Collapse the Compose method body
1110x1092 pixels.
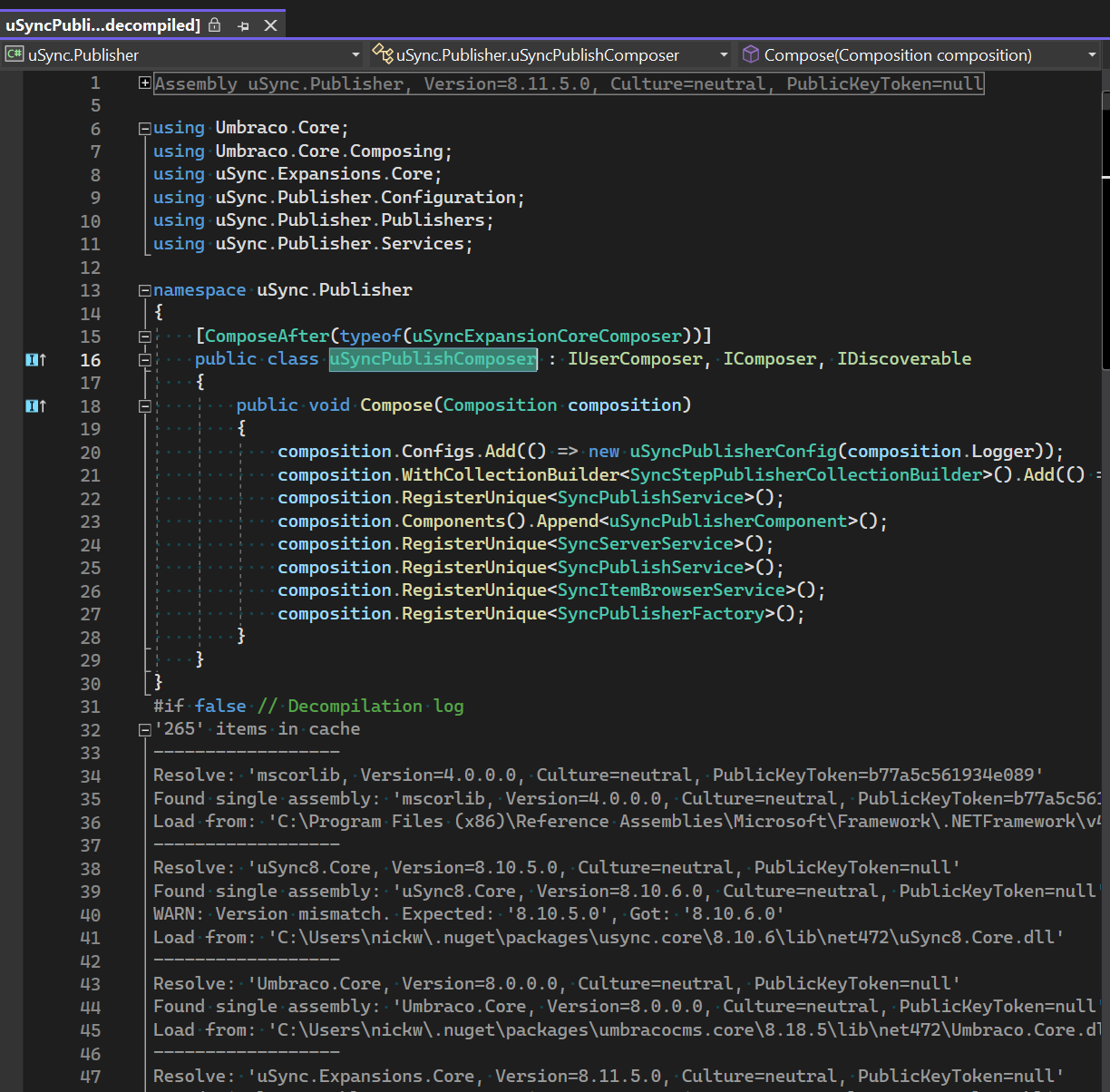tap(143, 405)
